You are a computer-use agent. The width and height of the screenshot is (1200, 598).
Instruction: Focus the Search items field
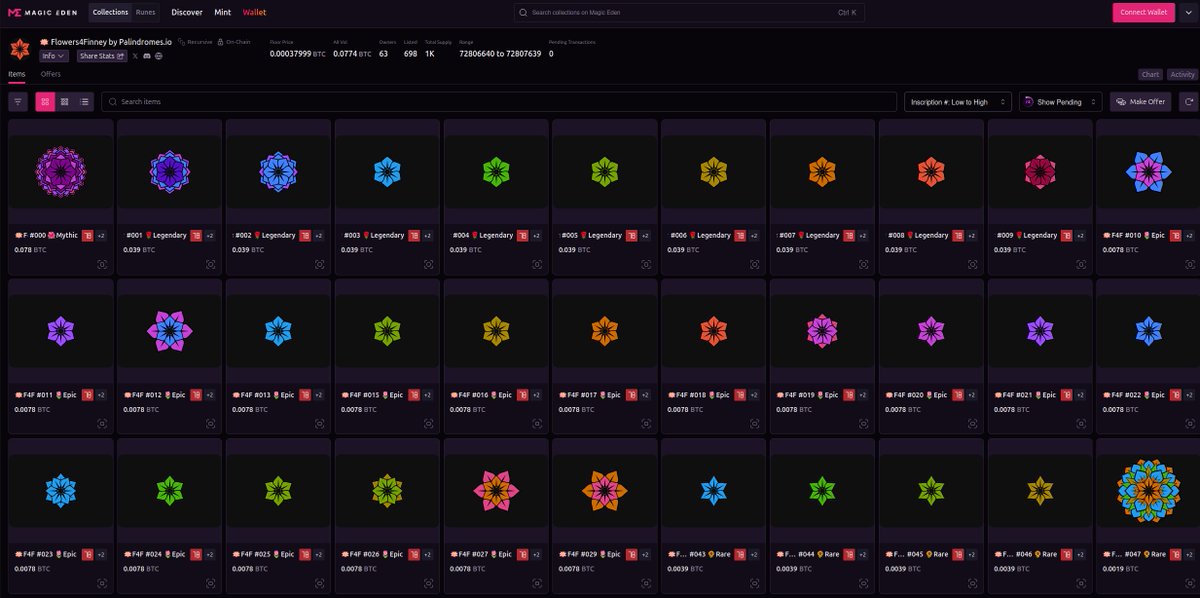point(499,102)
